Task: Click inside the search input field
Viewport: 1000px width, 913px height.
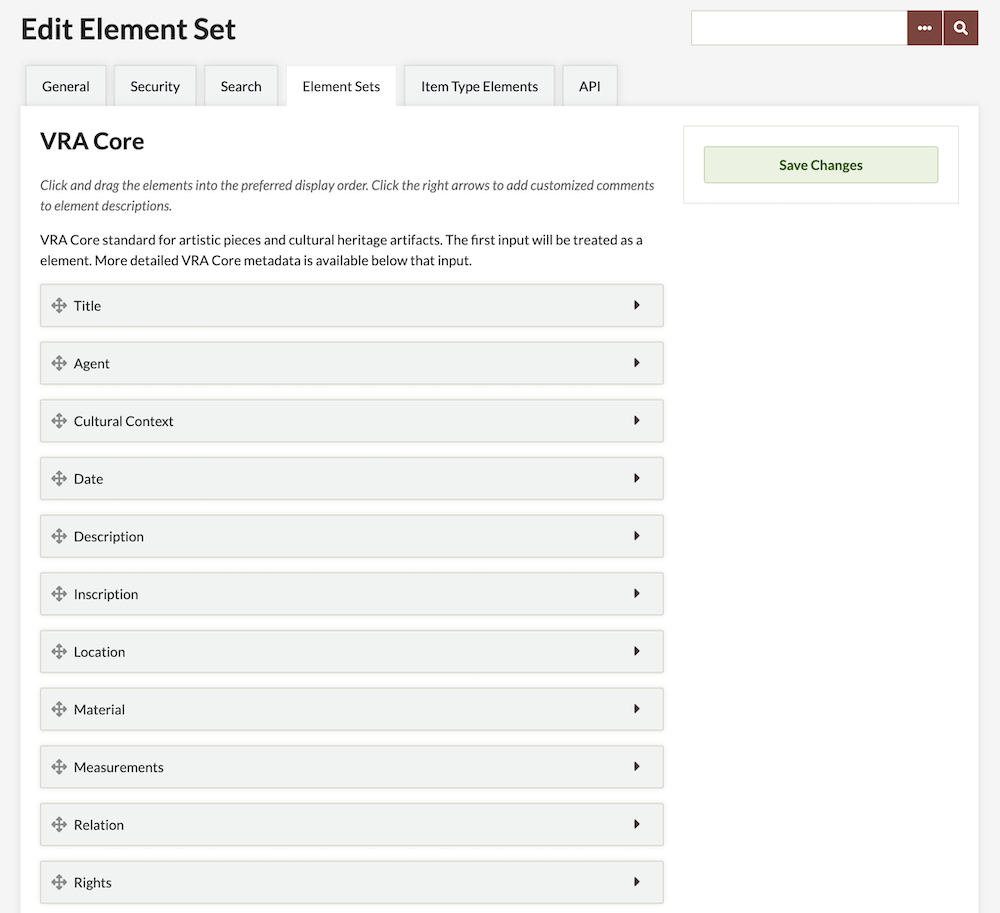Action: tap(798, 28)
